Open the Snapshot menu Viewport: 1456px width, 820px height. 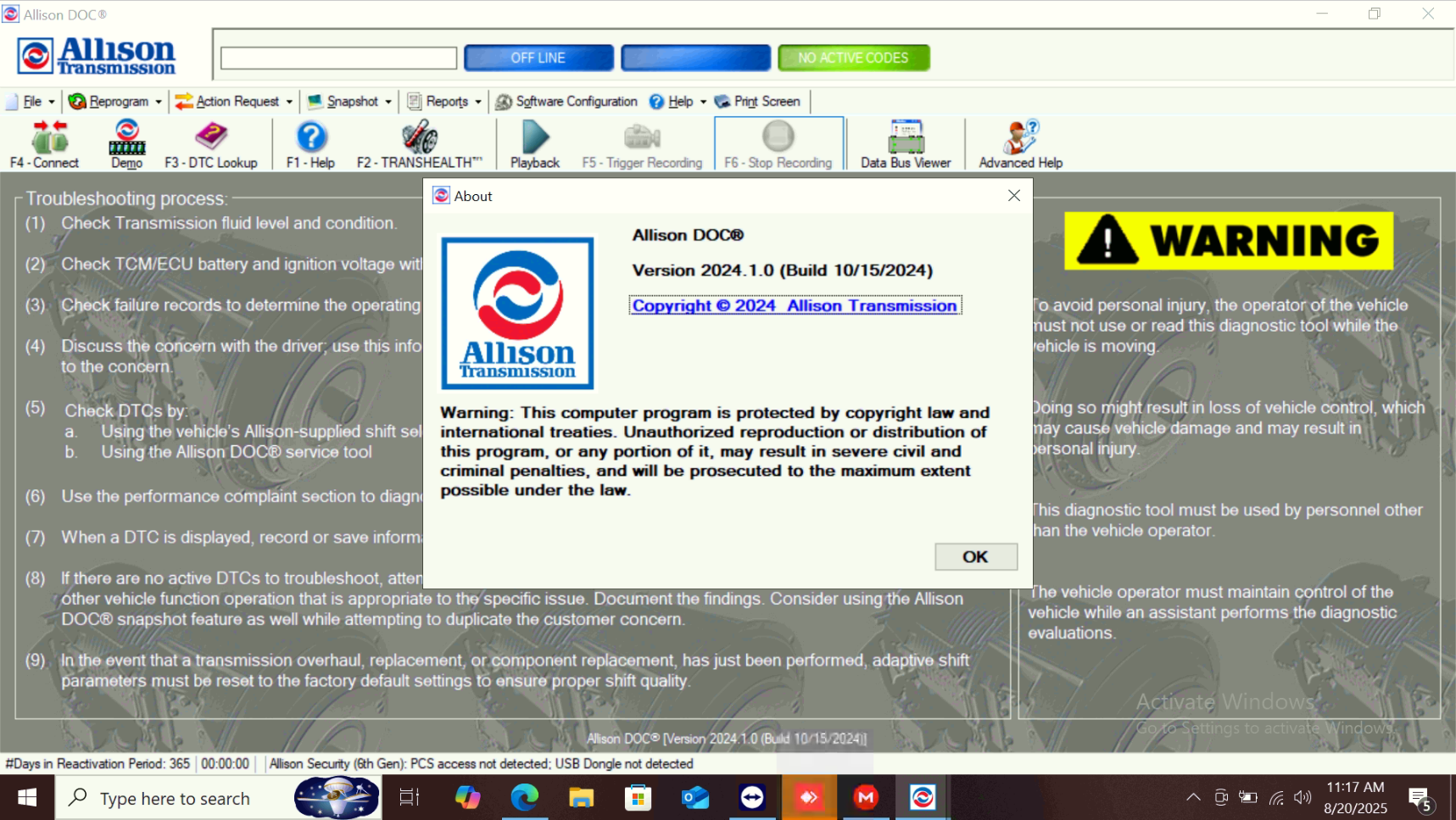[349, 102]
